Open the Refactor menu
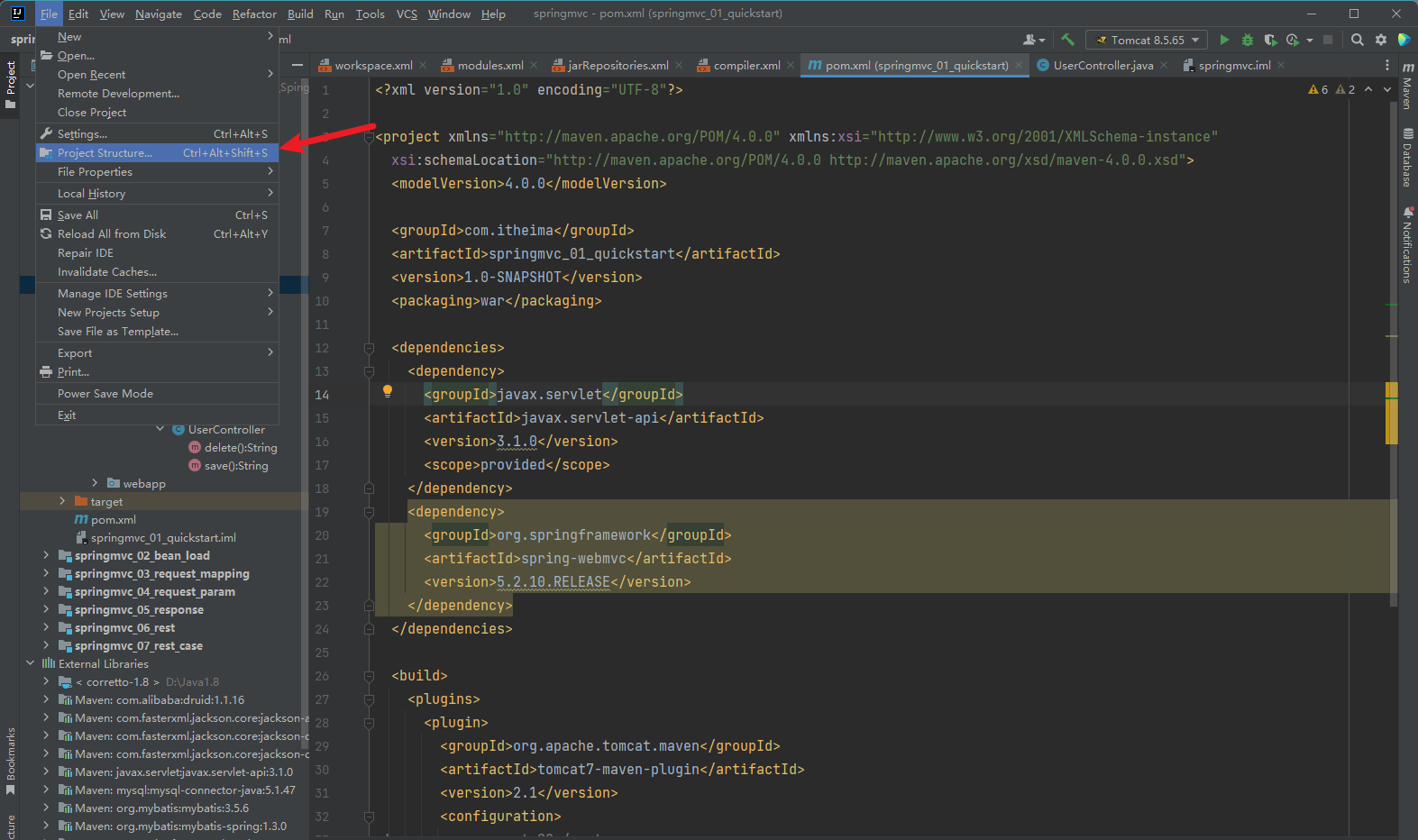 coord(254,14)
